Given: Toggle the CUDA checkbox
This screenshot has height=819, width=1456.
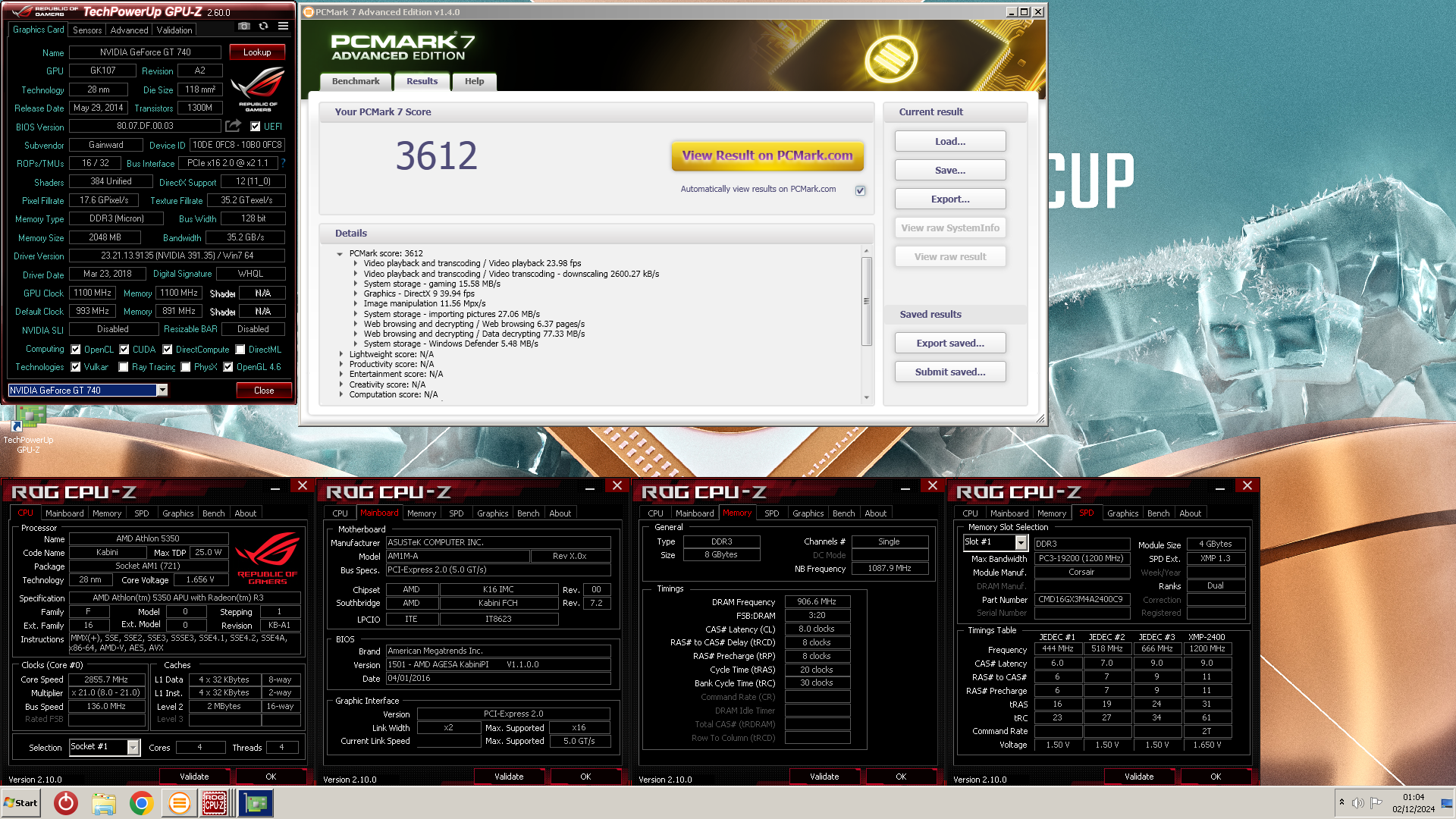Looking at the screenshot, I should tap(124, 350).
